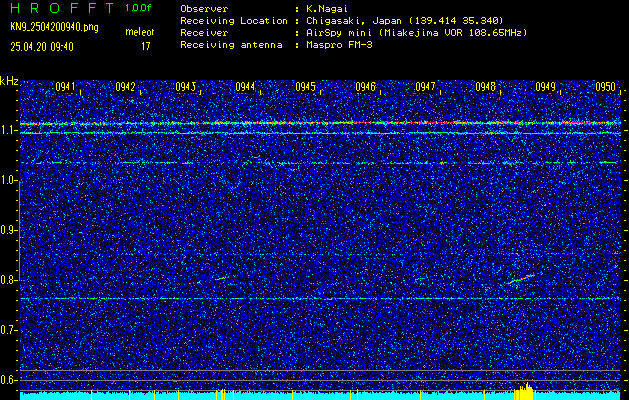
Task: Click the meteor echo streak near 0948
Action: [521, 279]
